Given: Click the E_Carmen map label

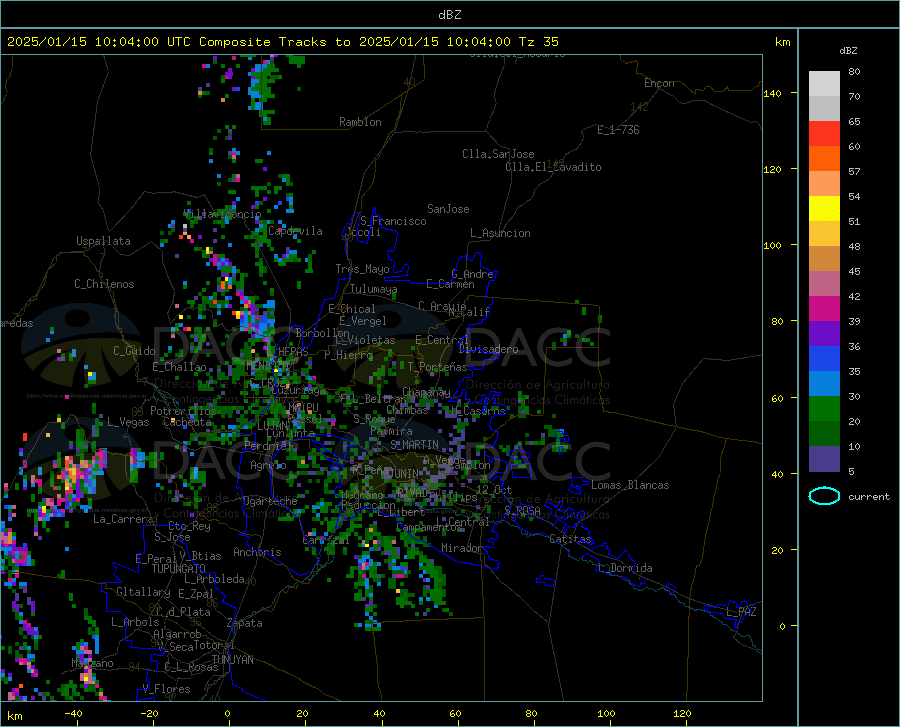Looking at the screenshot, I should (450, 284).
